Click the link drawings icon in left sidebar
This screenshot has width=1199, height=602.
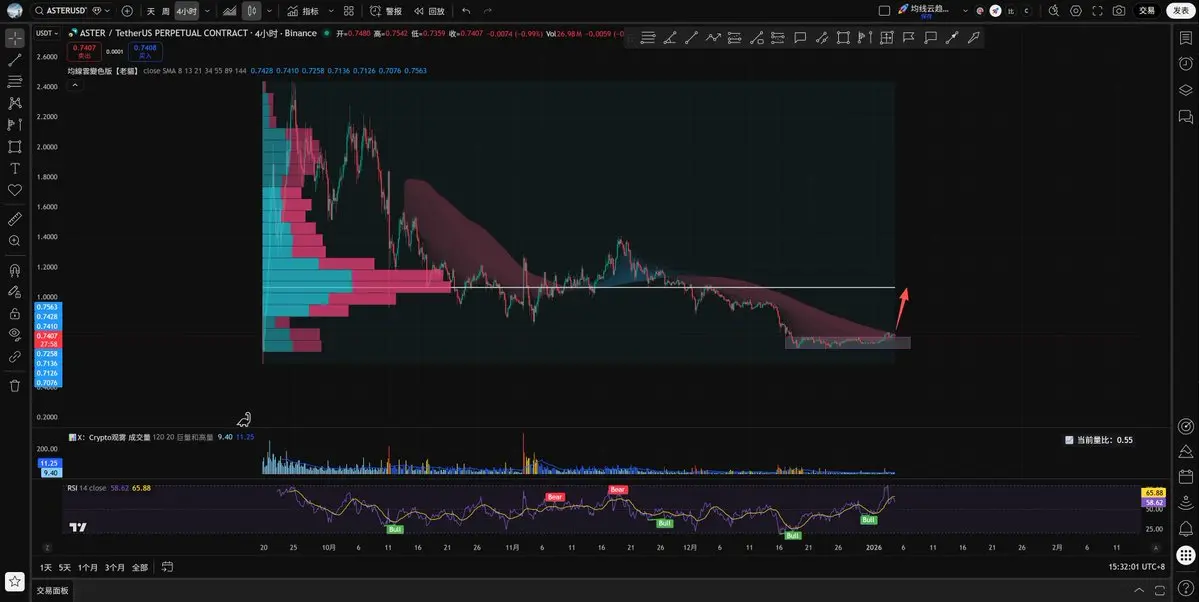coord(15,357)
